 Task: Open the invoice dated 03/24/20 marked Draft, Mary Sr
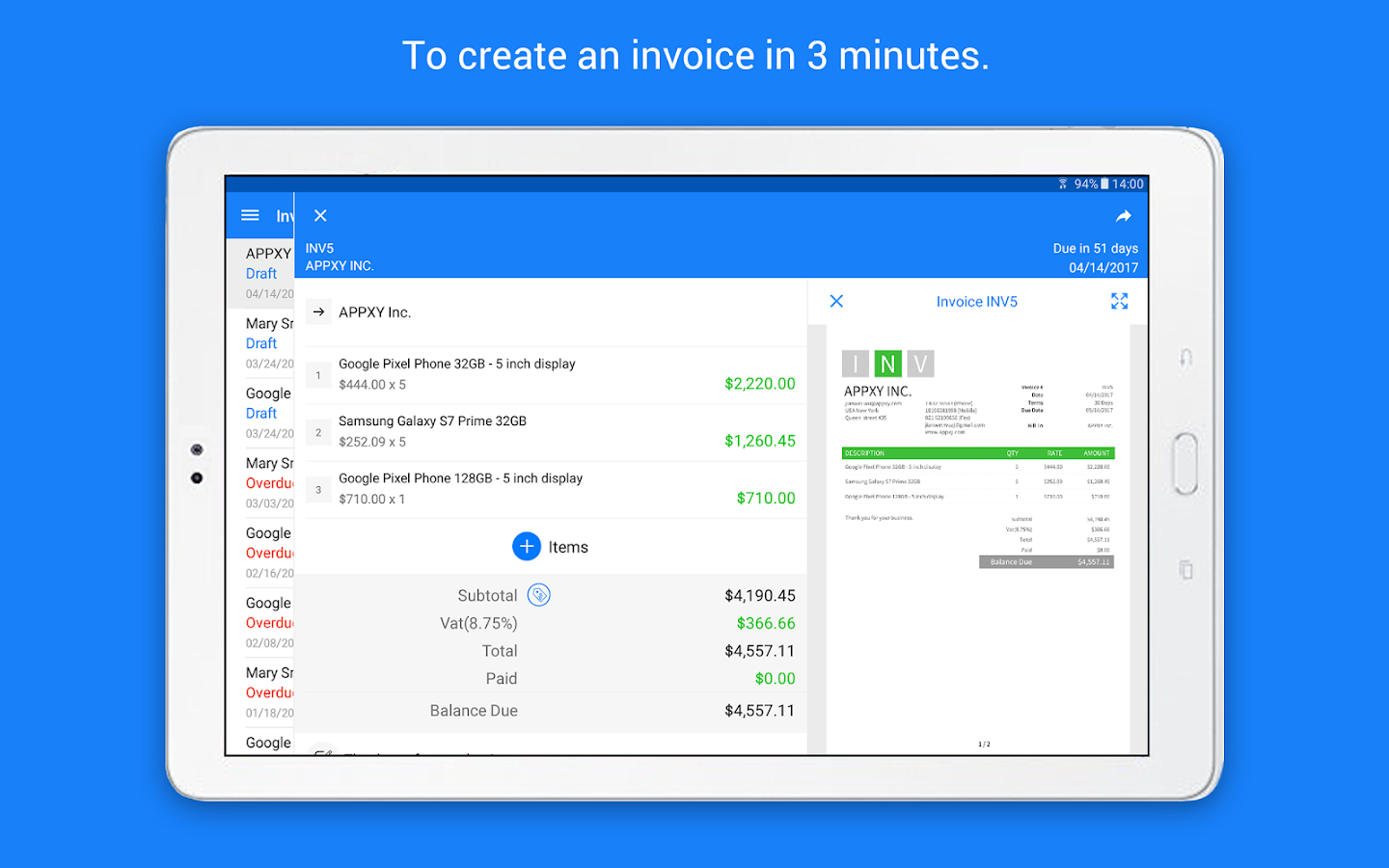click(x=259, y=343)
